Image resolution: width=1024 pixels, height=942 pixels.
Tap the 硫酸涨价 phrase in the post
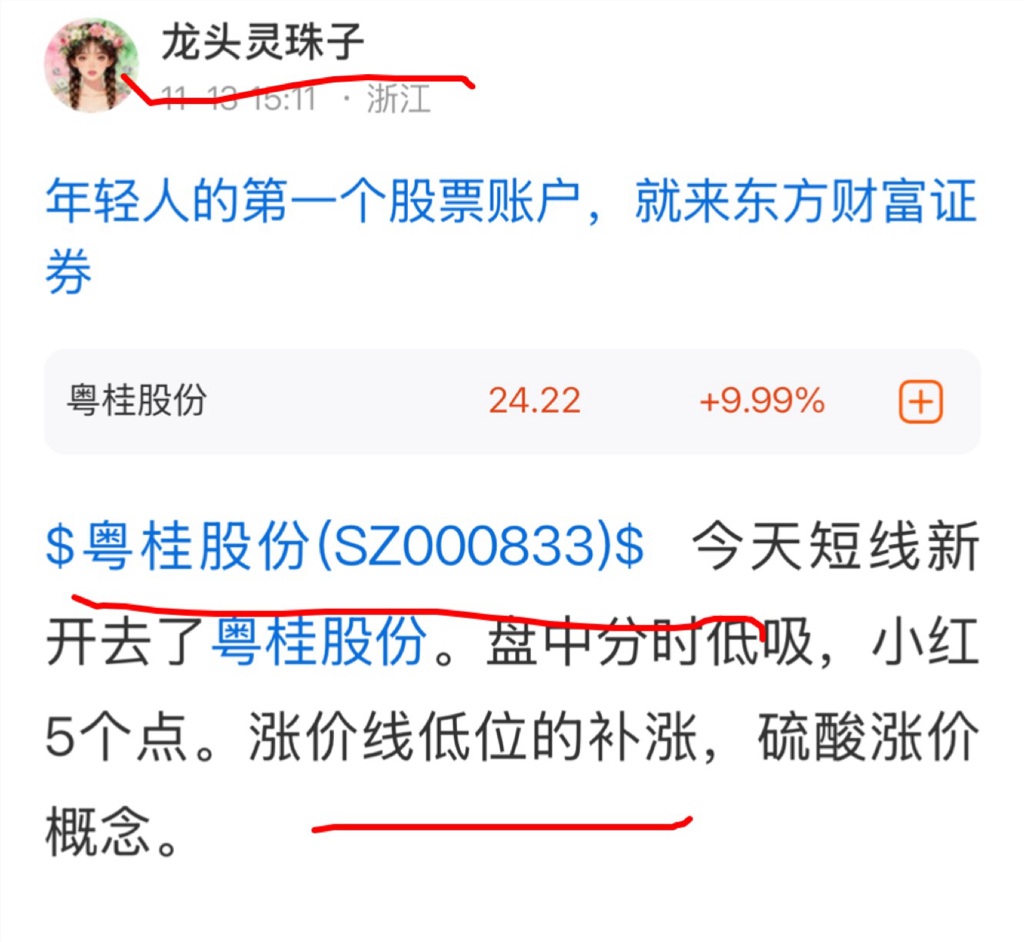pyautogui.click(x=868, y=737)
